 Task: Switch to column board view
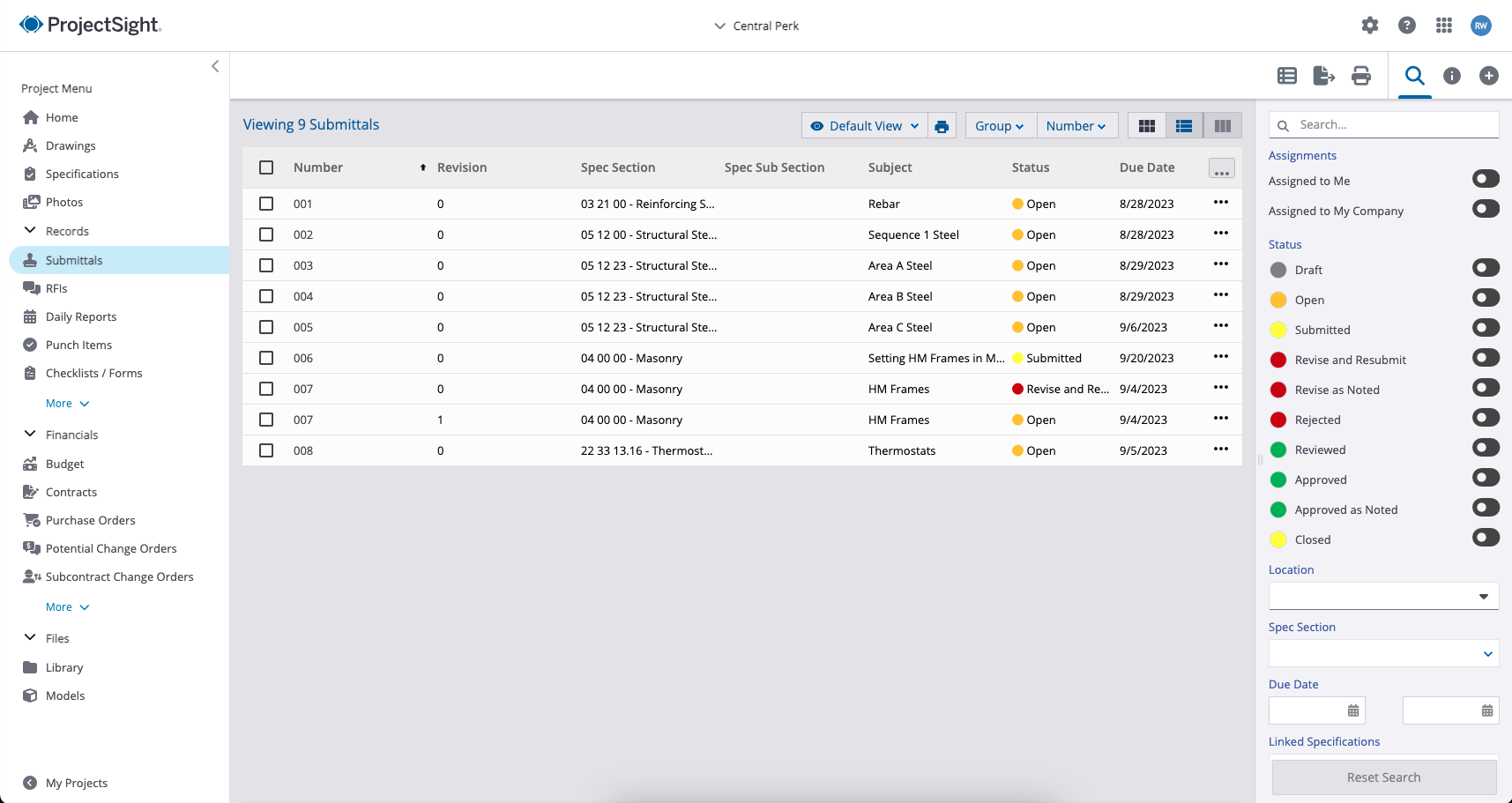click(x=1223, y=126)
